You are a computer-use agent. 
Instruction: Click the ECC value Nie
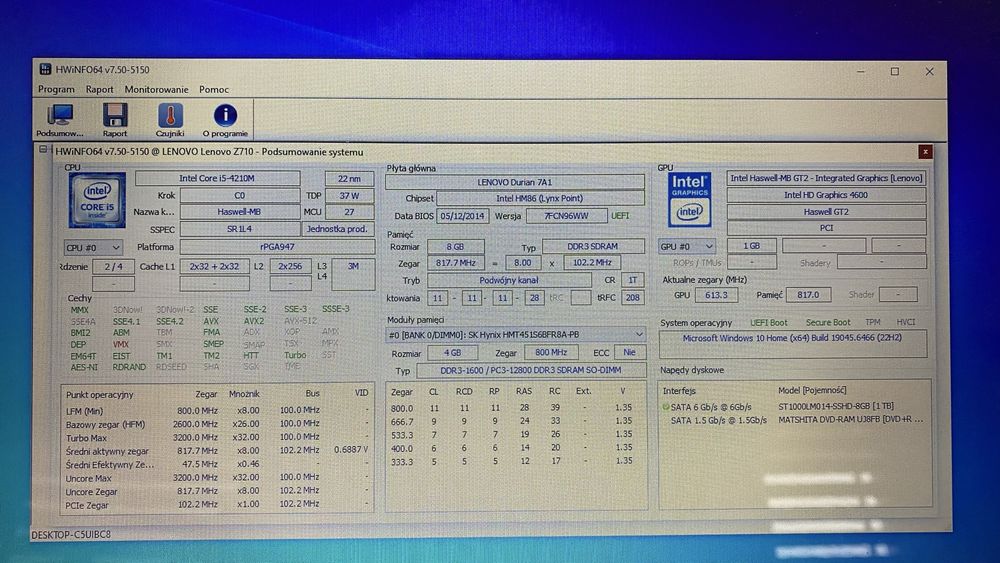[629, 352]
